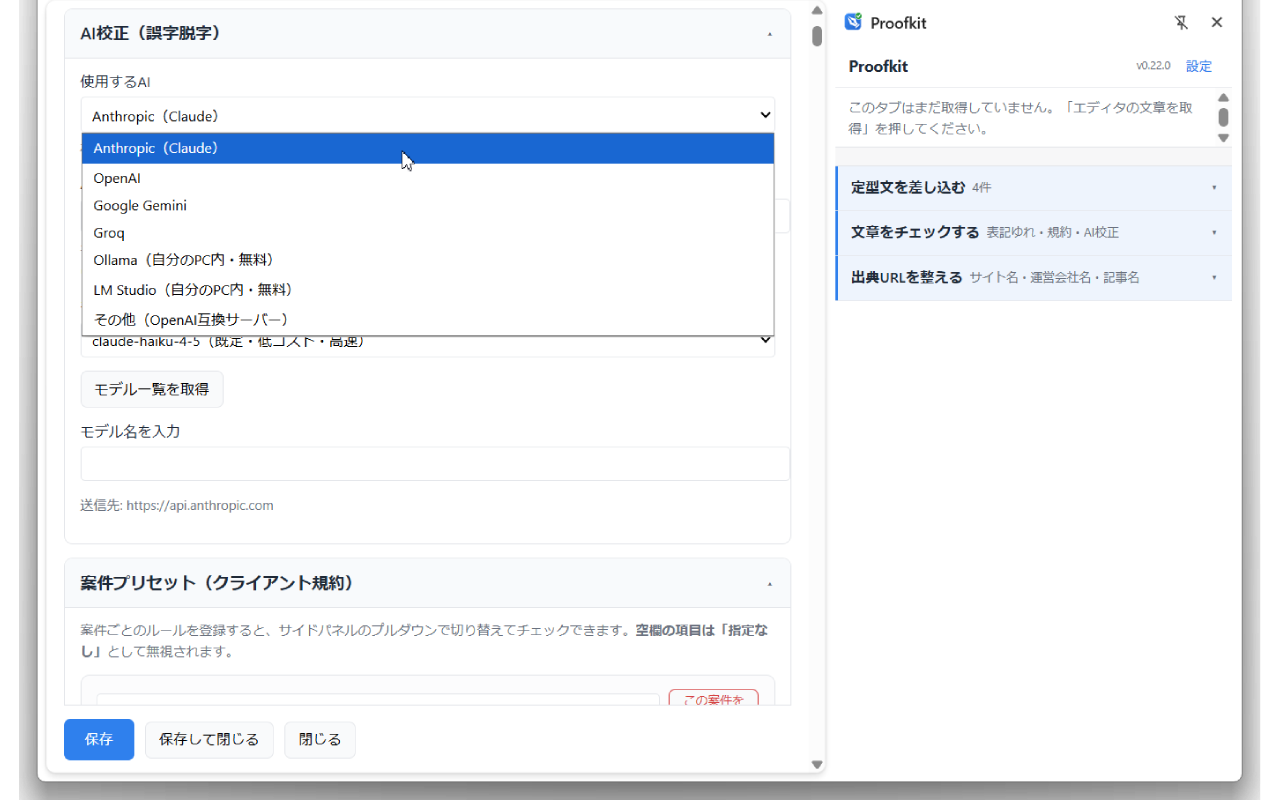Choose Google Gemini option
Screen dimensions: 1280x800
coord(428,205)
